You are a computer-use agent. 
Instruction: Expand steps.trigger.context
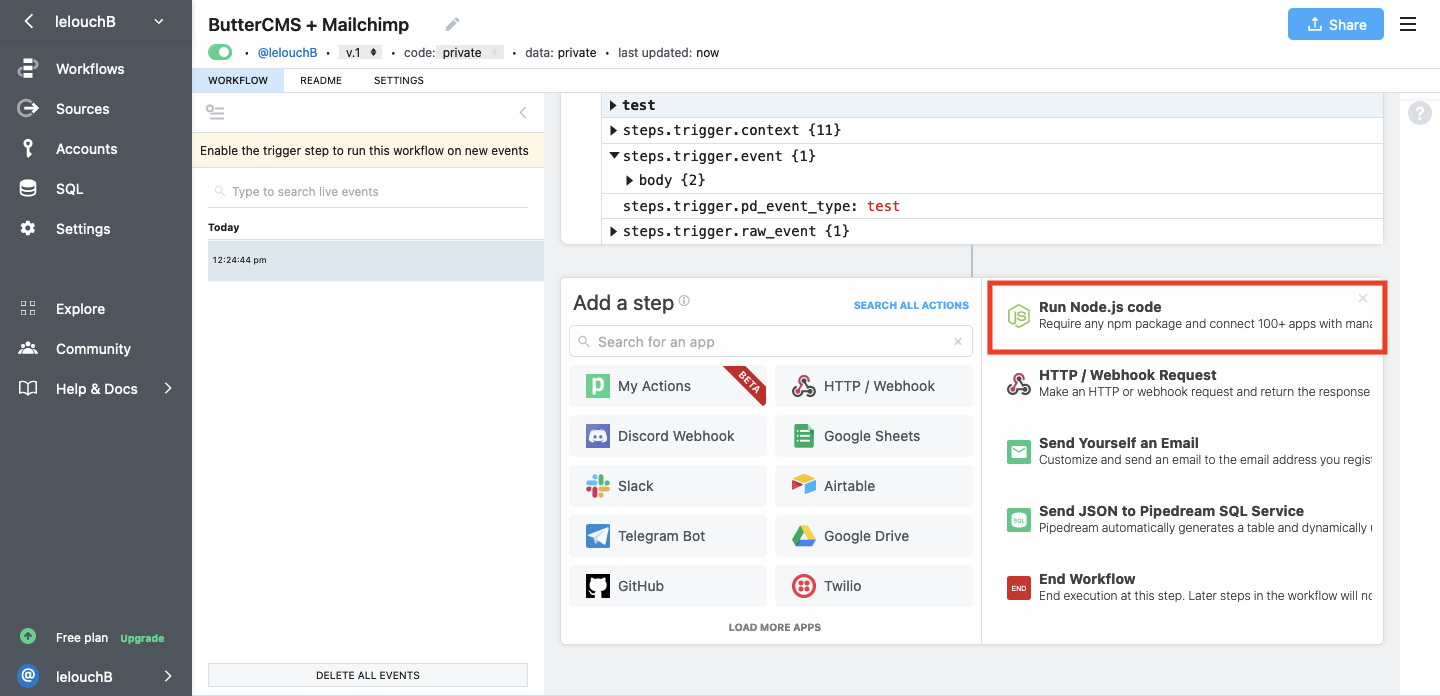pyautogui.click(x=615, y=130)
